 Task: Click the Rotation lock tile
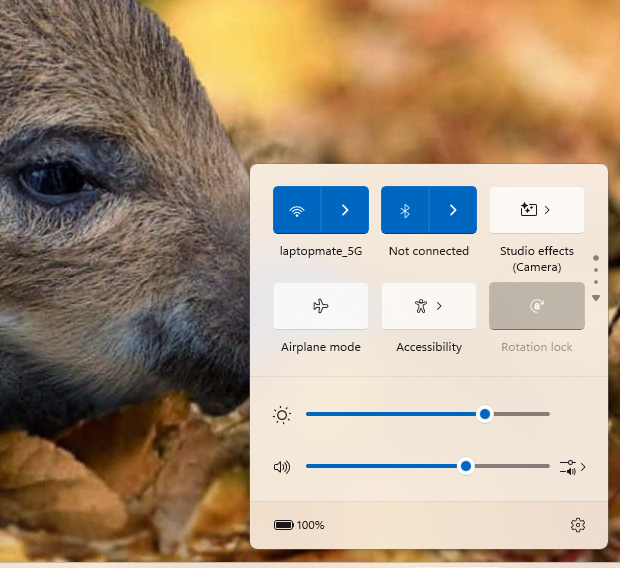click(x=537, y=306)
